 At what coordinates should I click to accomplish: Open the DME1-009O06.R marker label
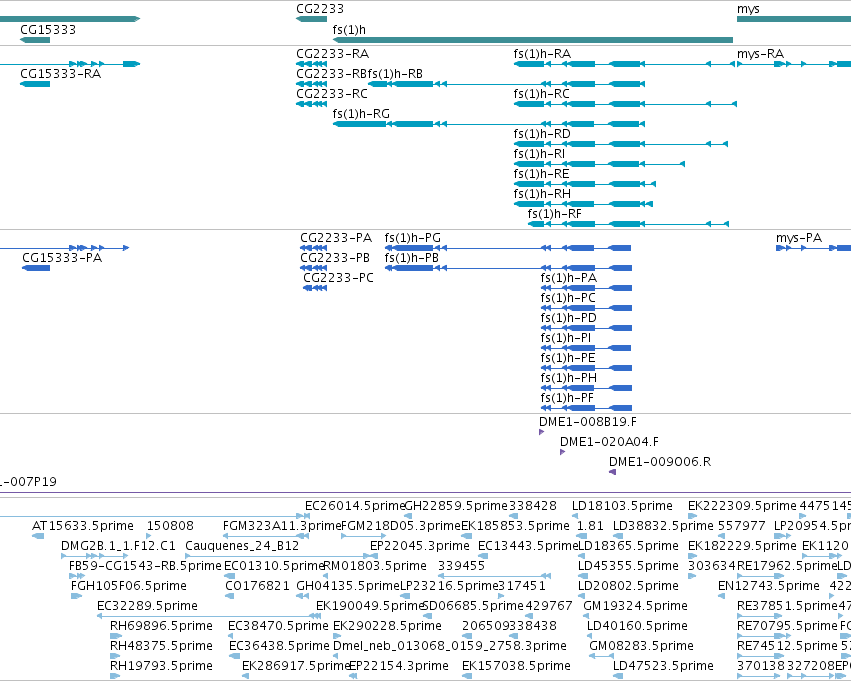click(x=659, y=462)
